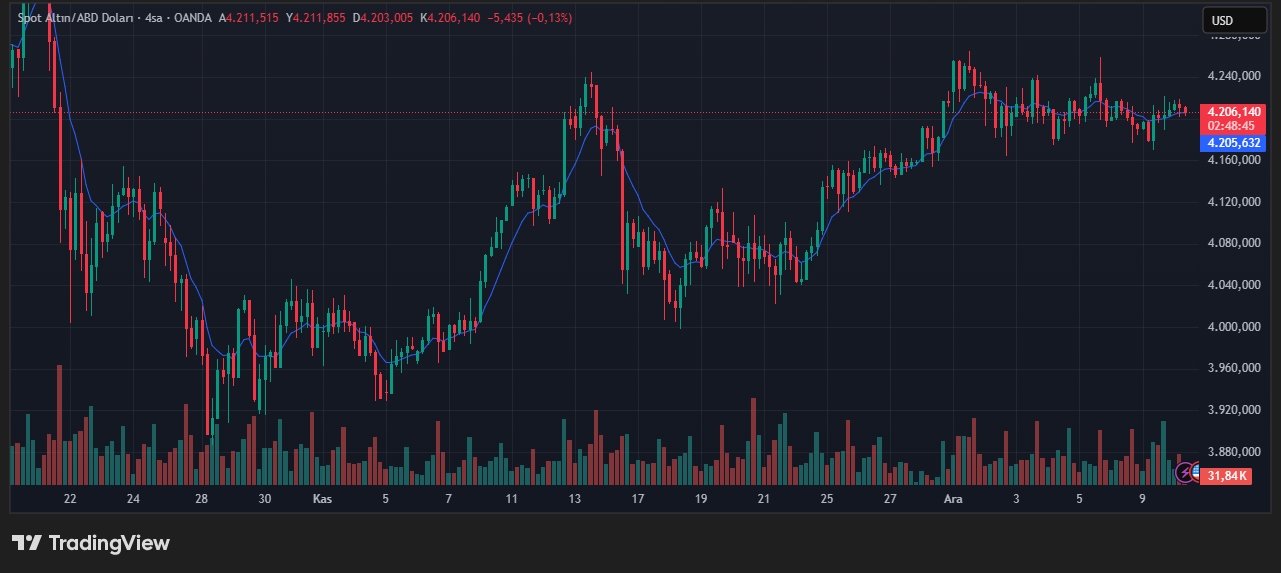This screenshot has width=1281, height=573.
Task: Click the red current price label 4.206,140
Action: 1234,112
